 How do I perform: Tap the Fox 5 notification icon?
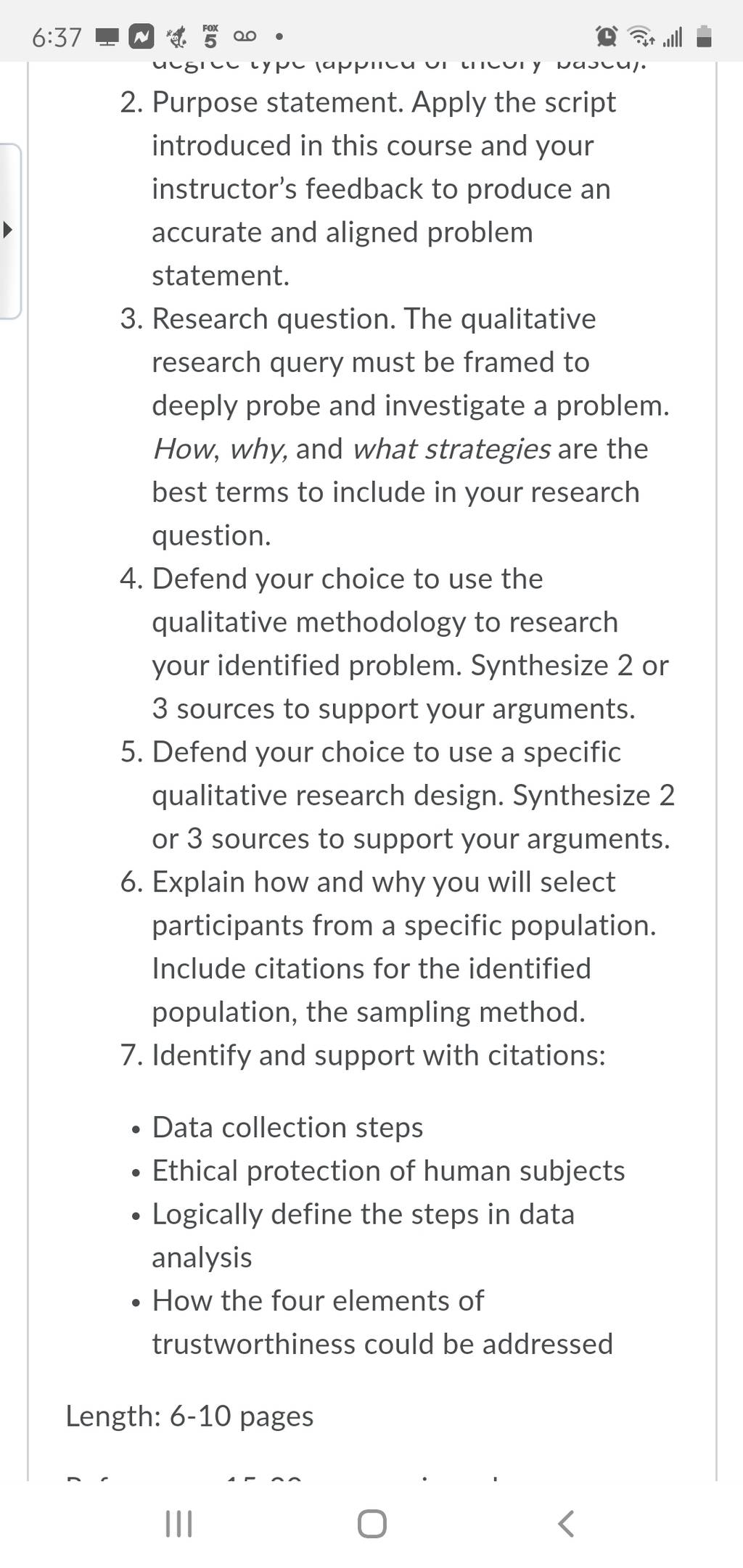(x=210, y=36)
